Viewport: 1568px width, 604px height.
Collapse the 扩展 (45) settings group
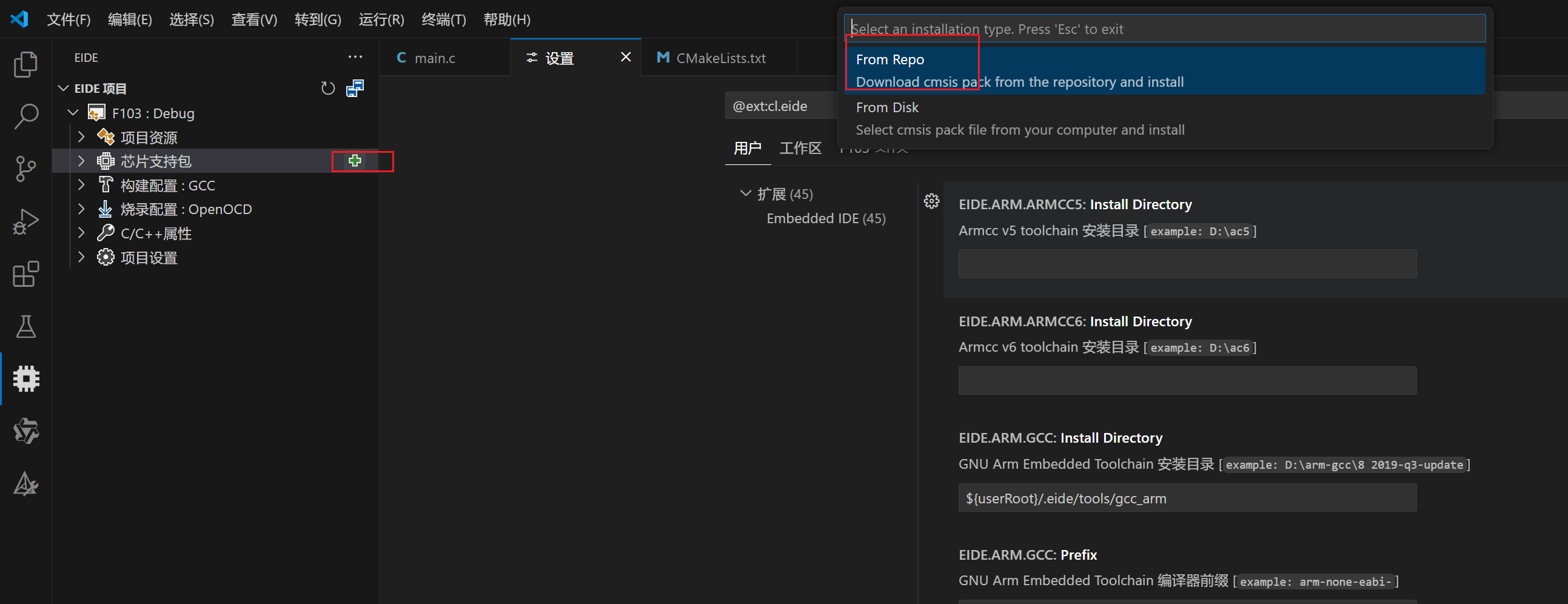click(746, 193)
